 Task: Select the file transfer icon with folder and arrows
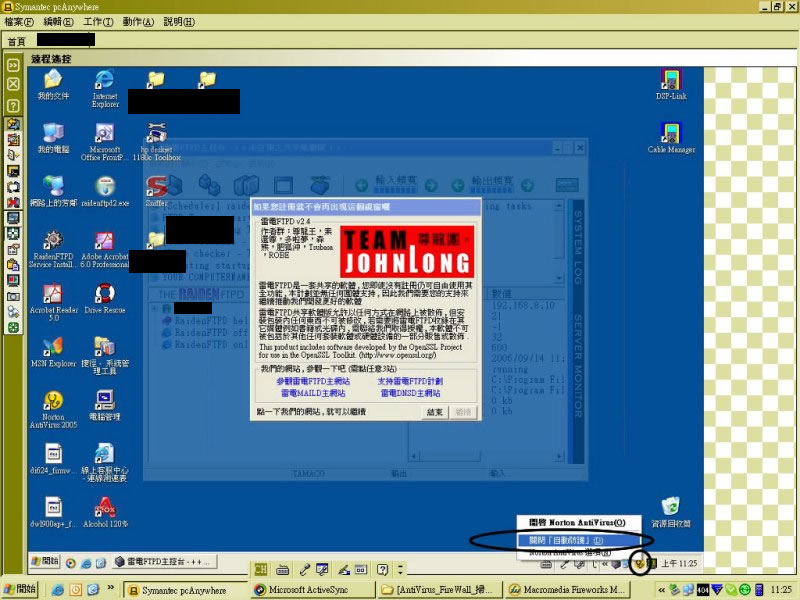tap(13, 124)
